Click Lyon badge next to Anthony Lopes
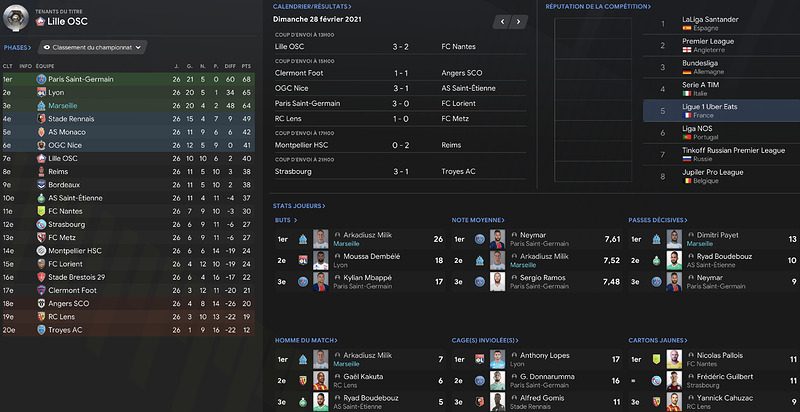 click(480, 359)
